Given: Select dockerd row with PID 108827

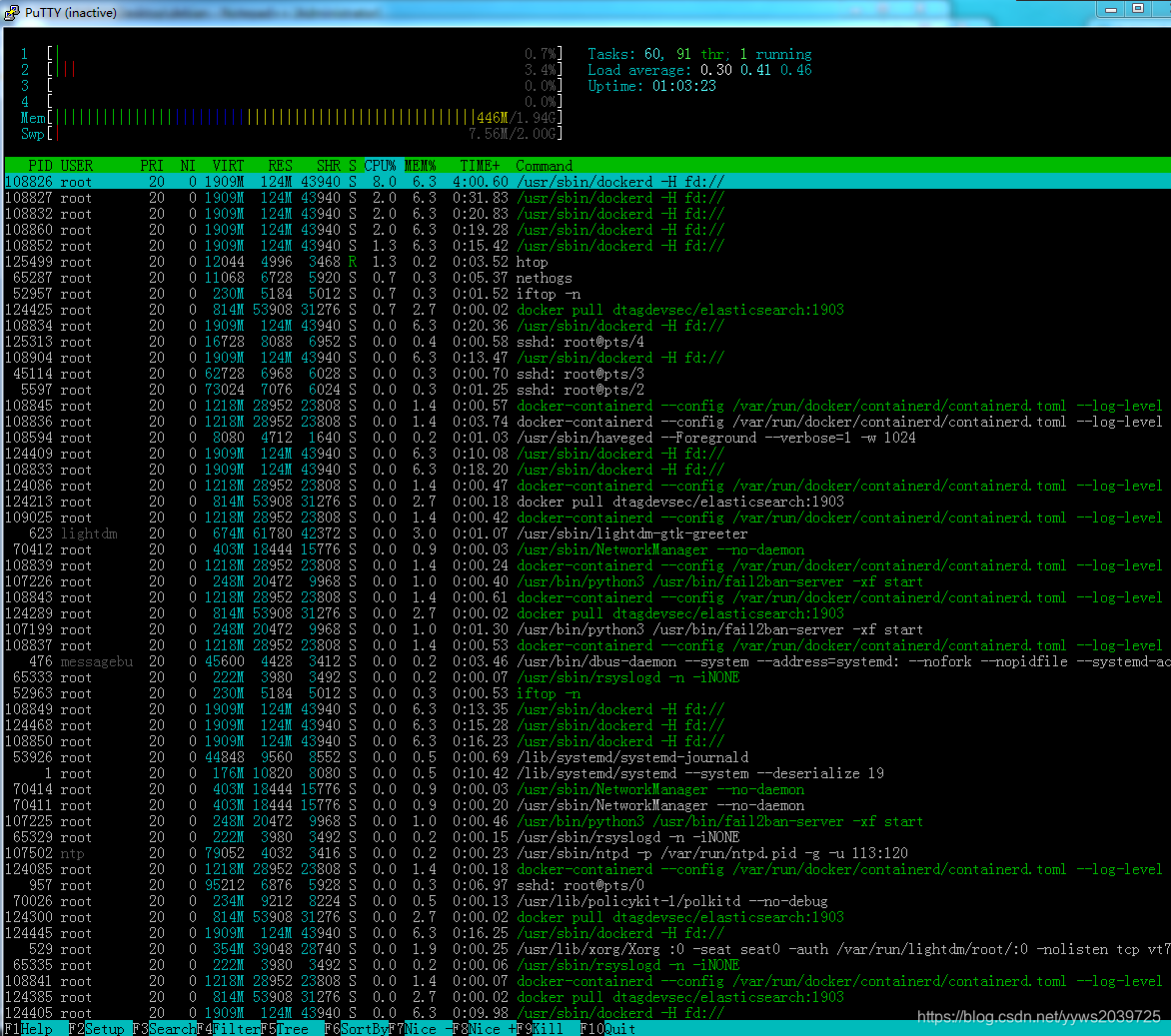Looking at the screenshot, I should tap(585, 198).
